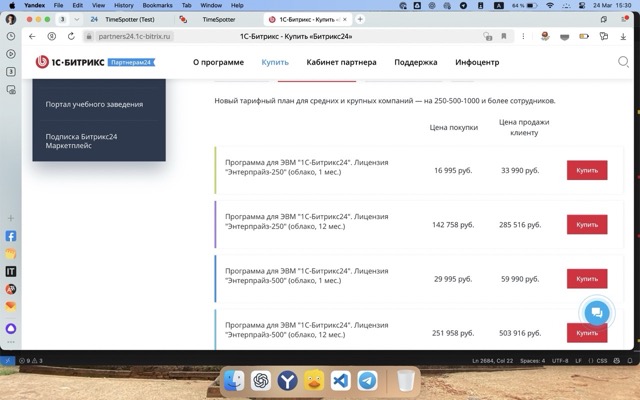Open Visual Studio Code from the Dock
Screen dimensions: 640x400
340,381
